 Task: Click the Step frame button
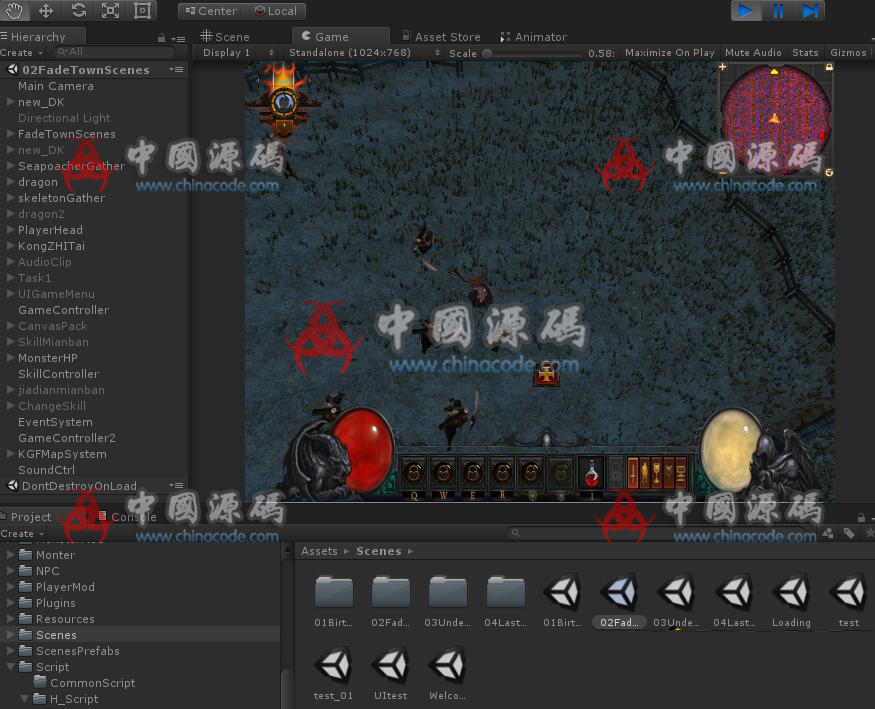810,11
